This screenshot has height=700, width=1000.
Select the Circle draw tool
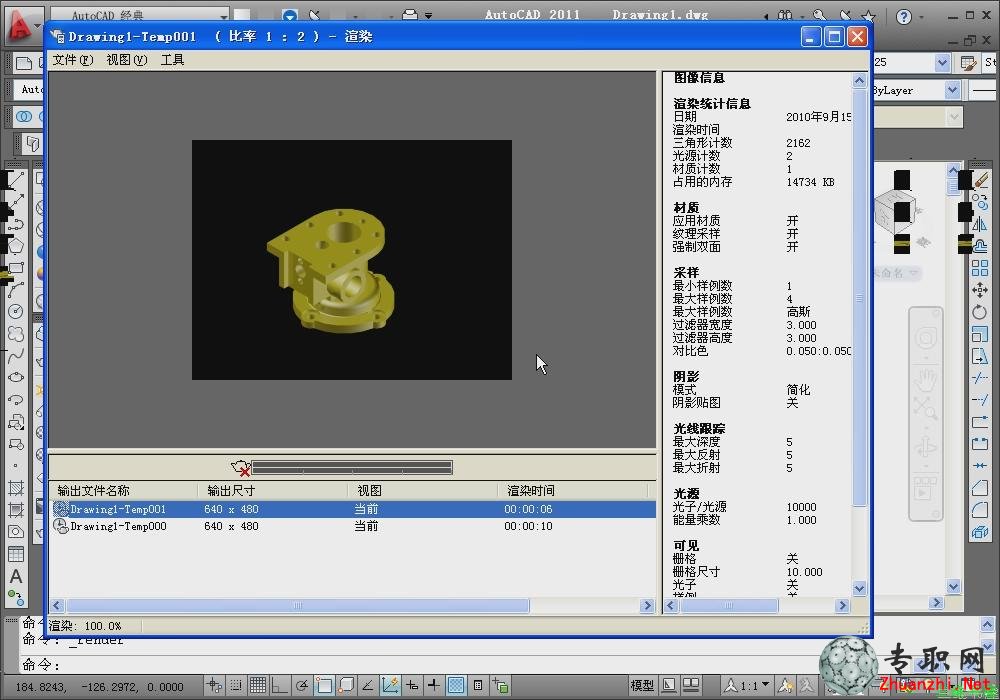[15, 311]
